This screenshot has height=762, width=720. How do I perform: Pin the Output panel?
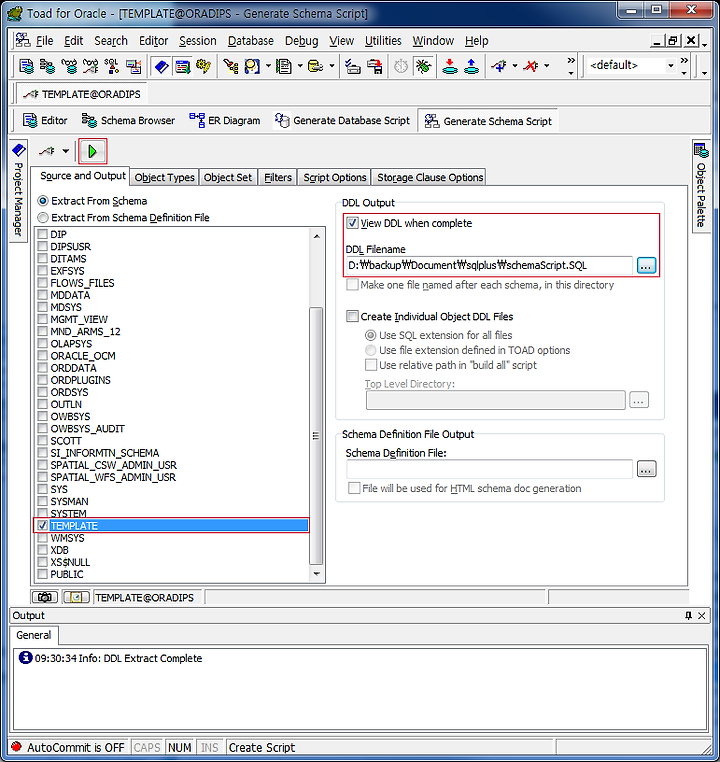[x=688, y=616]
